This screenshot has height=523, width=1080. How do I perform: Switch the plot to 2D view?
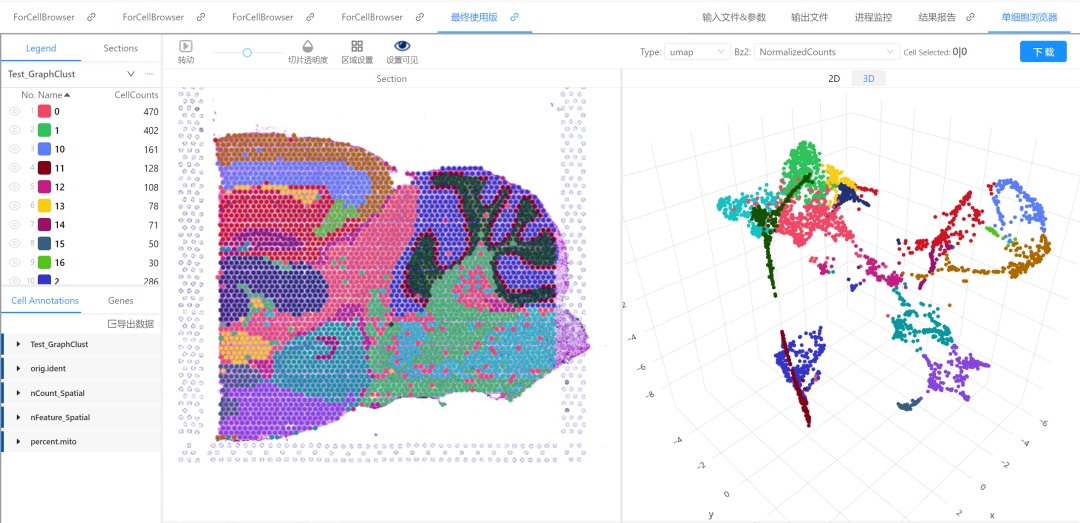[x=834, y=79]
